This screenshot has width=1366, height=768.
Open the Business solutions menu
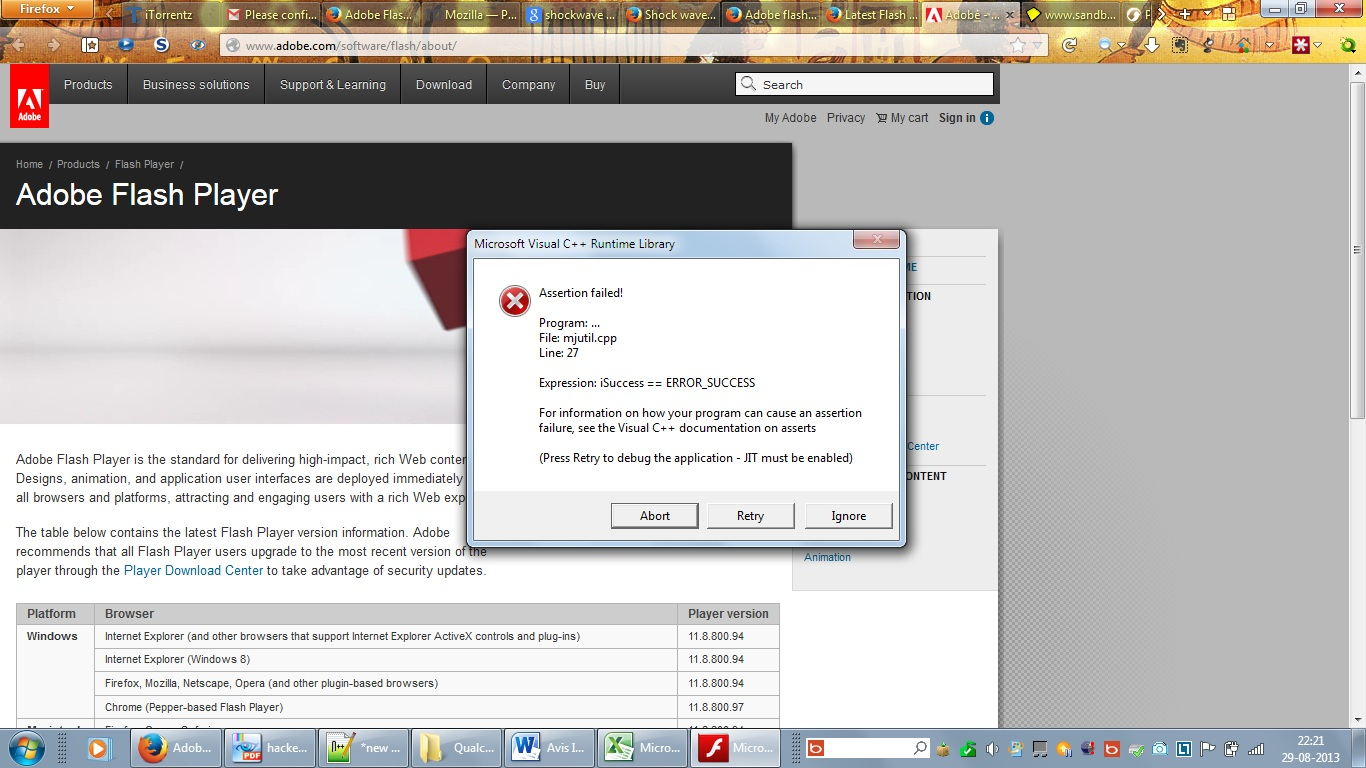click(196, 85)
